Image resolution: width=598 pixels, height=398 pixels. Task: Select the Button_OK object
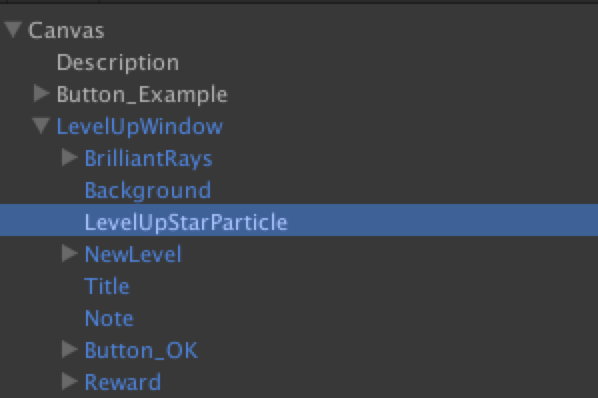[x=141, y=350]
